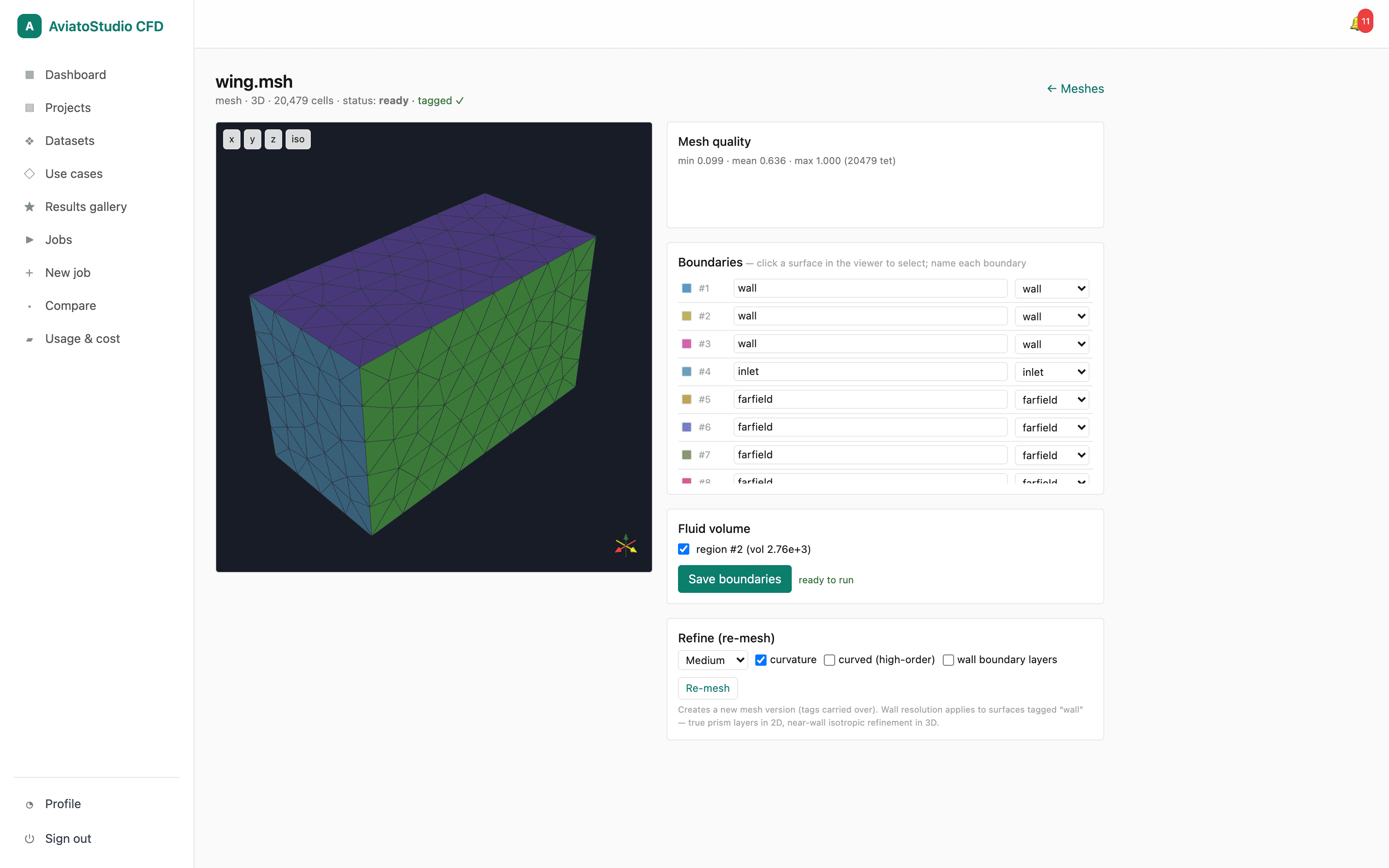Click the Profile icon in sidebar
This screenshot has height=868, width=1389.
pos(29,804)
